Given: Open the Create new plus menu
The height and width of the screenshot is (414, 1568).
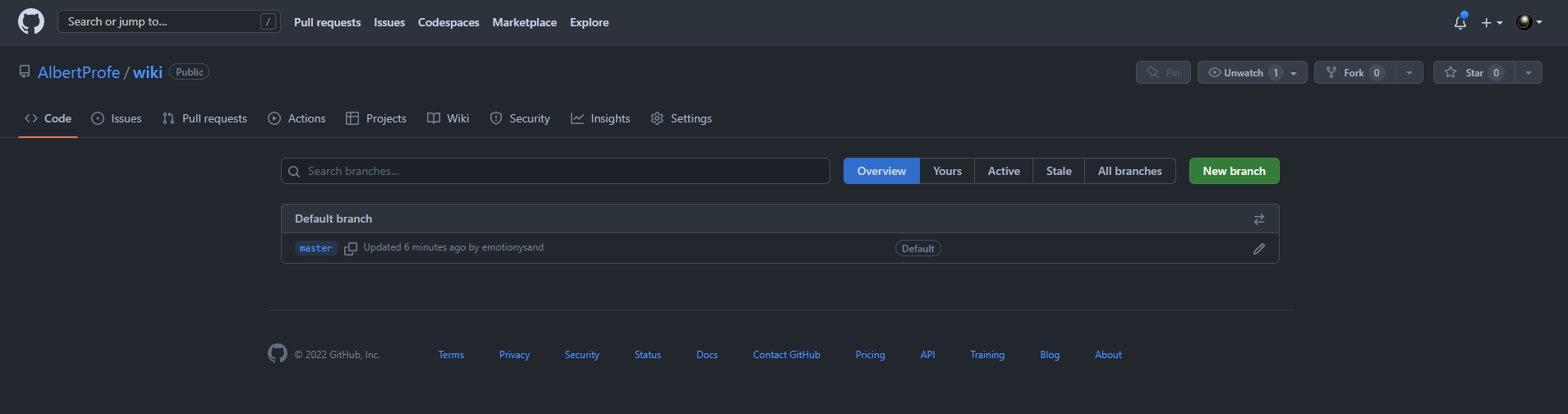Looking at the screenshot, I should pyautogui.click(x=1492, y=22).
